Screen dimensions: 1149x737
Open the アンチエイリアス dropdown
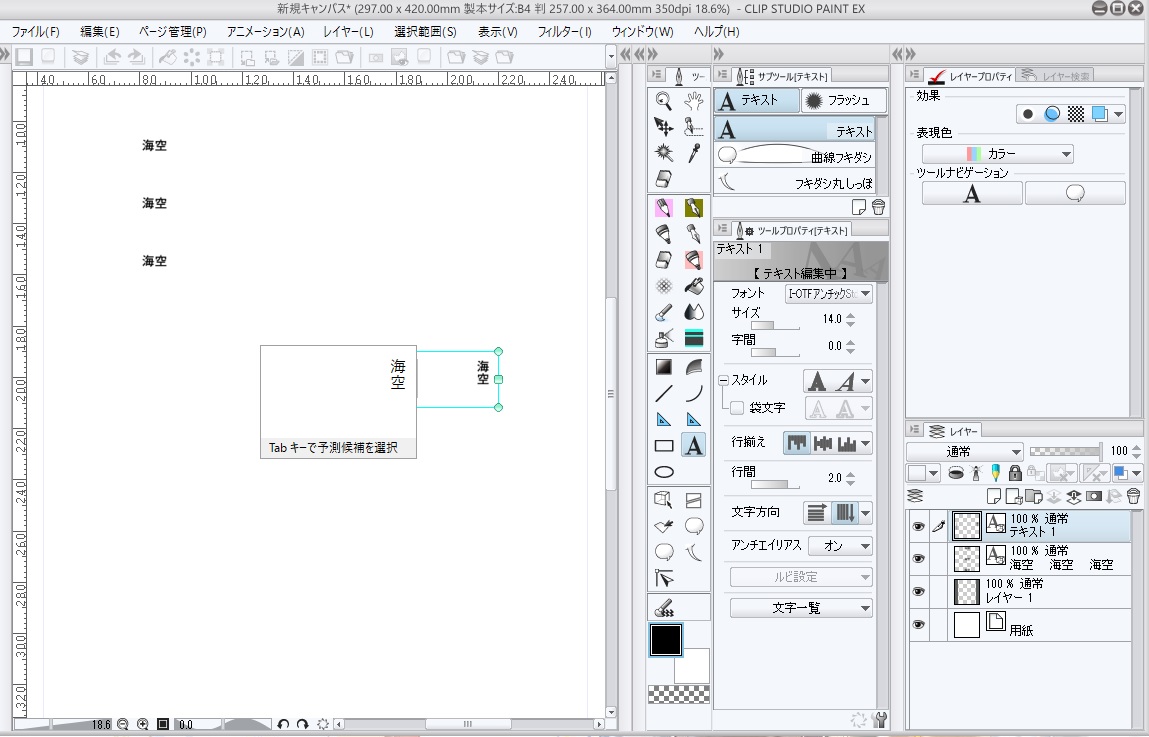(841, 546)
